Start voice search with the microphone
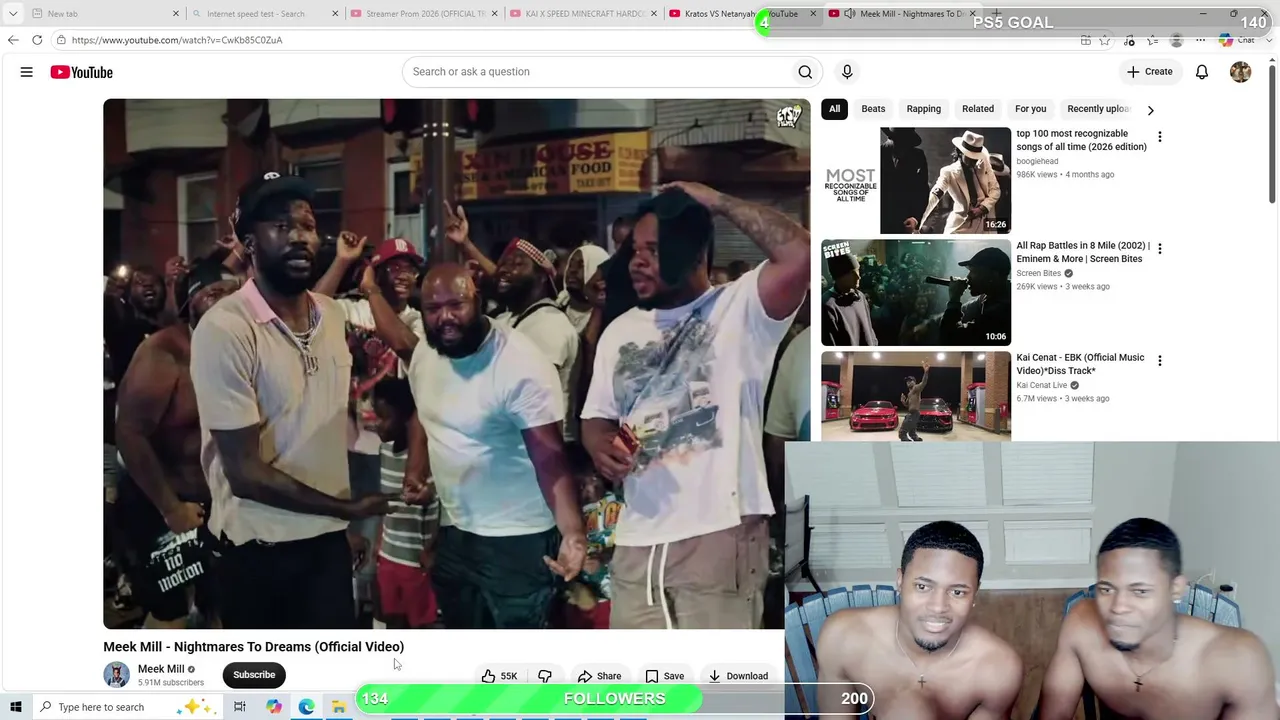Screen dimensions: 1280x720 [x=847, y=72]
